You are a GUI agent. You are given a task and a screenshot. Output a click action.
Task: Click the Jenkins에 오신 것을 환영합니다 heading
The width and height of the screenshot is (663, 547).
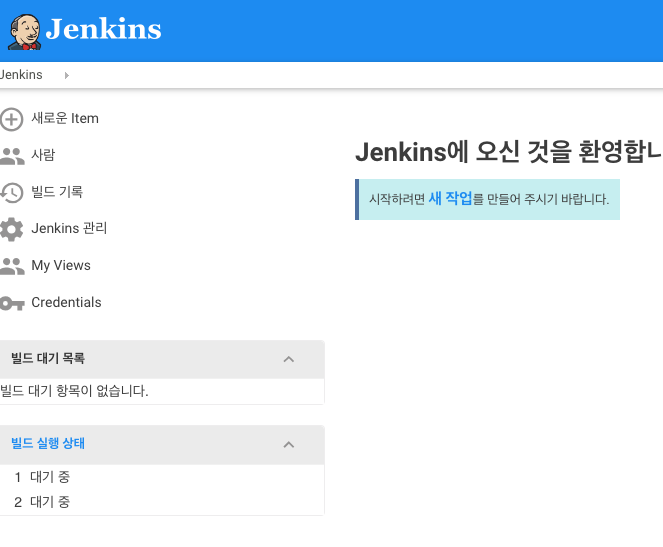tap(509, 152)
